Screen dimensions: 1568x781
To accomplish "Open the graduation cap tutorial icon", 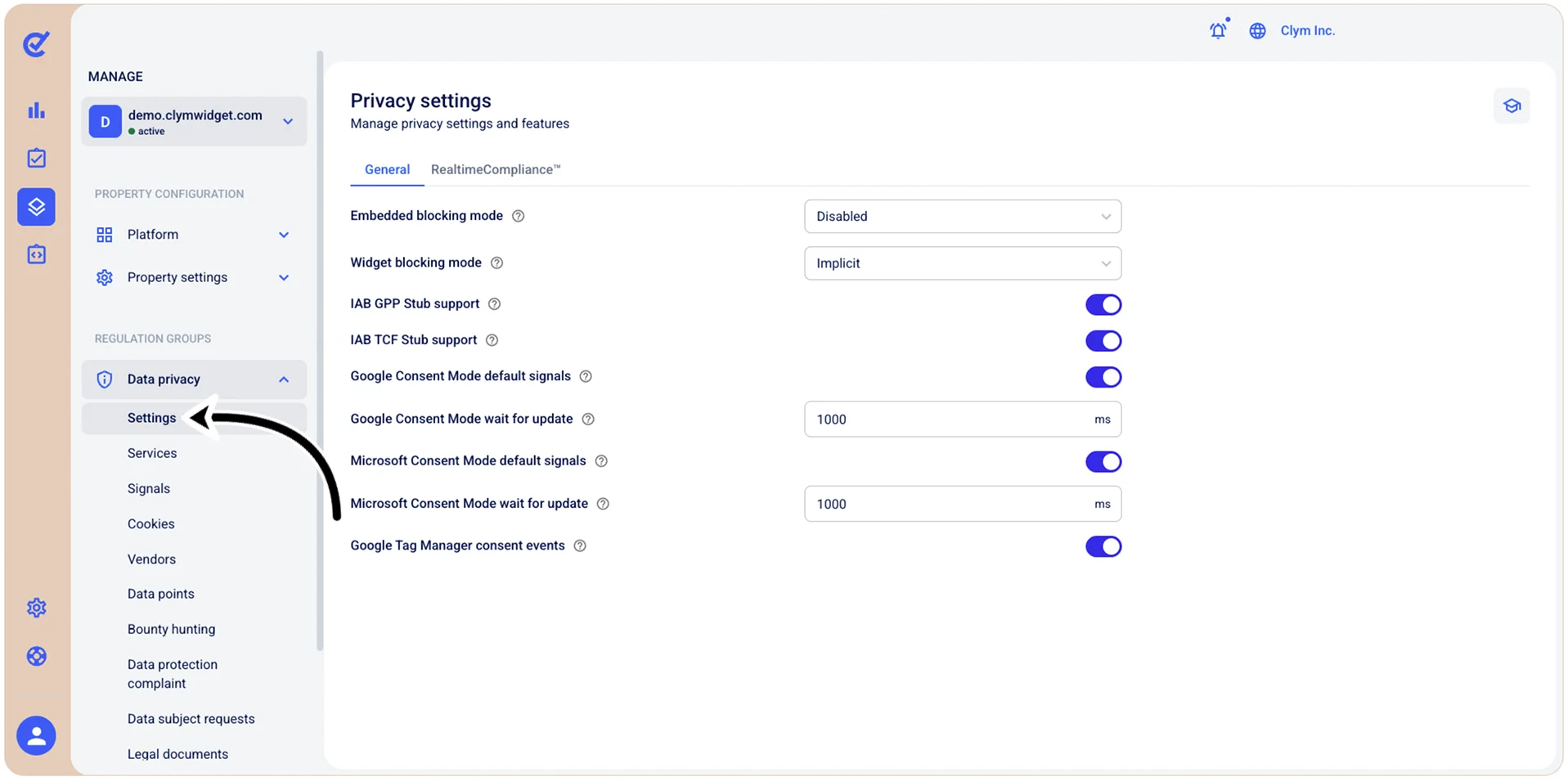I will (1512, 105).
